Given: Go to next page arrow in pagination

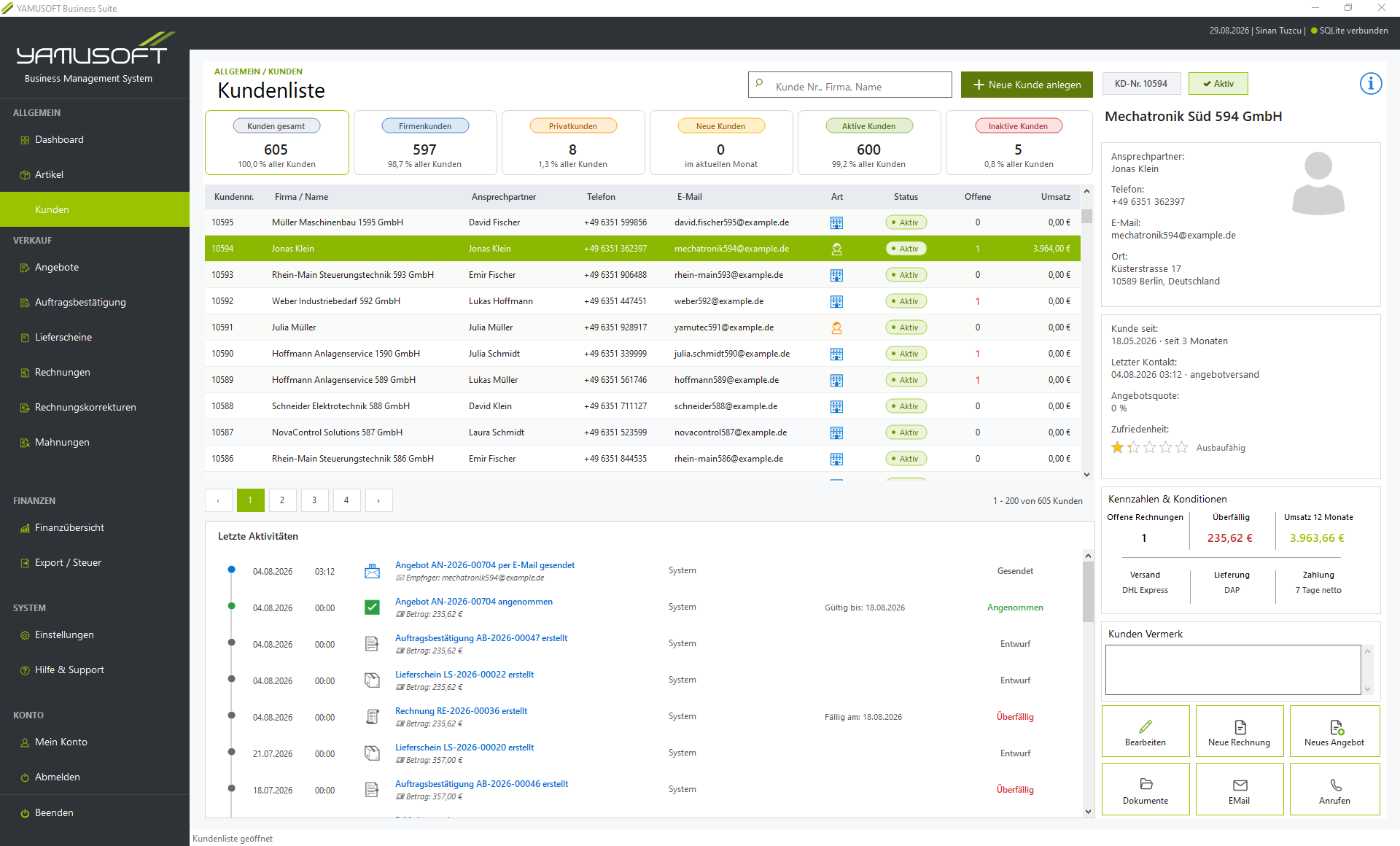Looking at the screenshot, I should tap(378, 500).
